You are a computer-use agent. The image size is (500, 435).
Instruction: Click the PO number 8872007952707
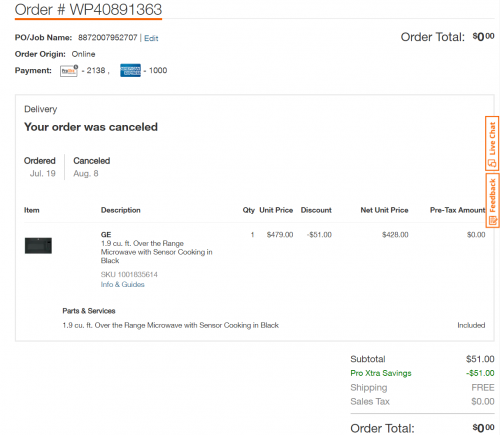pyautogui.click(x=108, y=38)
